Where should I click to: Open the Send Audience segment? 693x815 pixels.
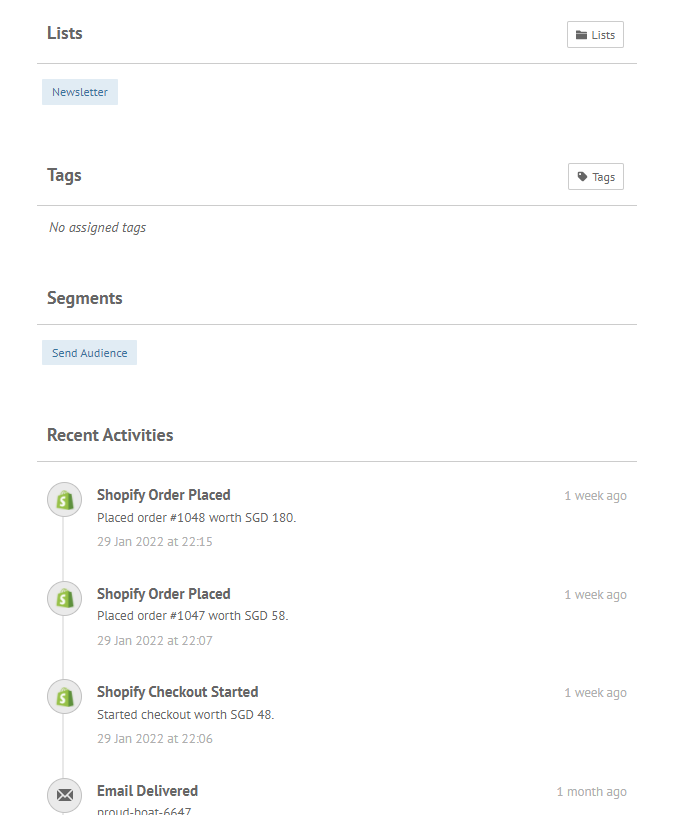pos(89,352)
